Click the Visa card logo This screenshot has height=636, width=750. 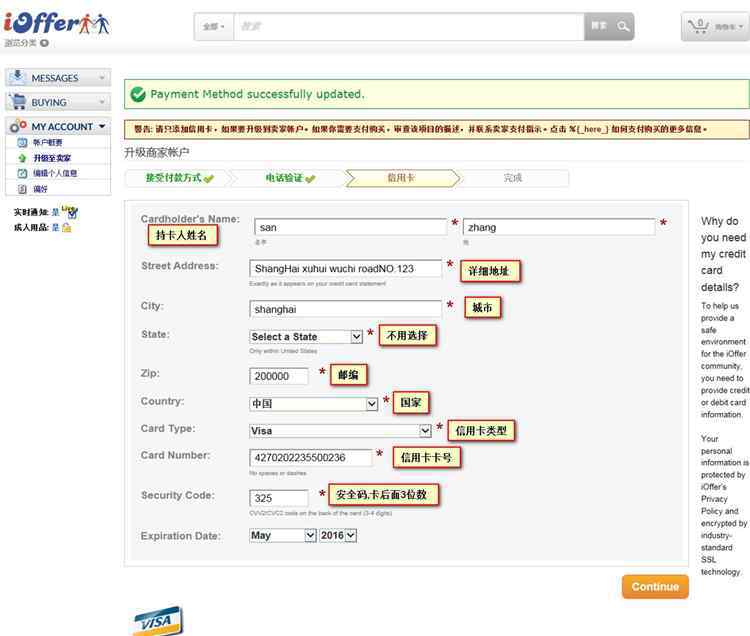[x=158, y=620]
